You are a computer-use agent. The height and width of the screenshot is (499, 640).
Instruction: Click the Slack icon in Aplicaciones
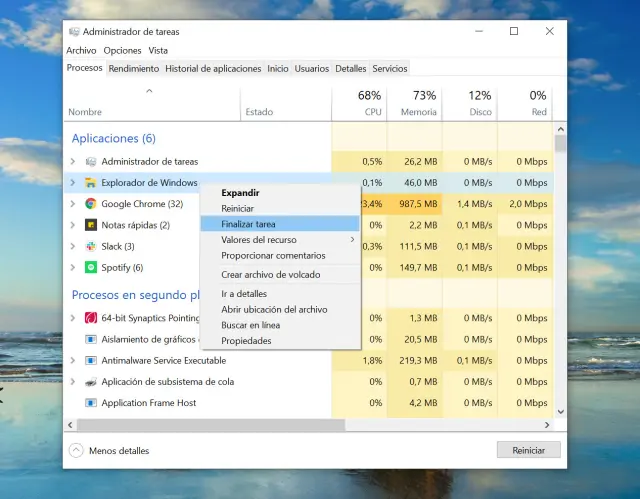point(90,246)
